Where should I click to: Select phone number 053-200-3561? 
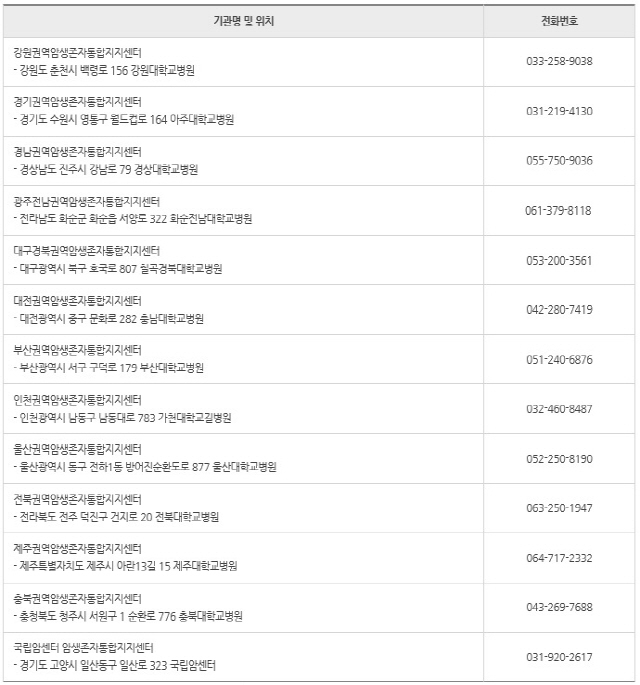[x=559, y=260]
